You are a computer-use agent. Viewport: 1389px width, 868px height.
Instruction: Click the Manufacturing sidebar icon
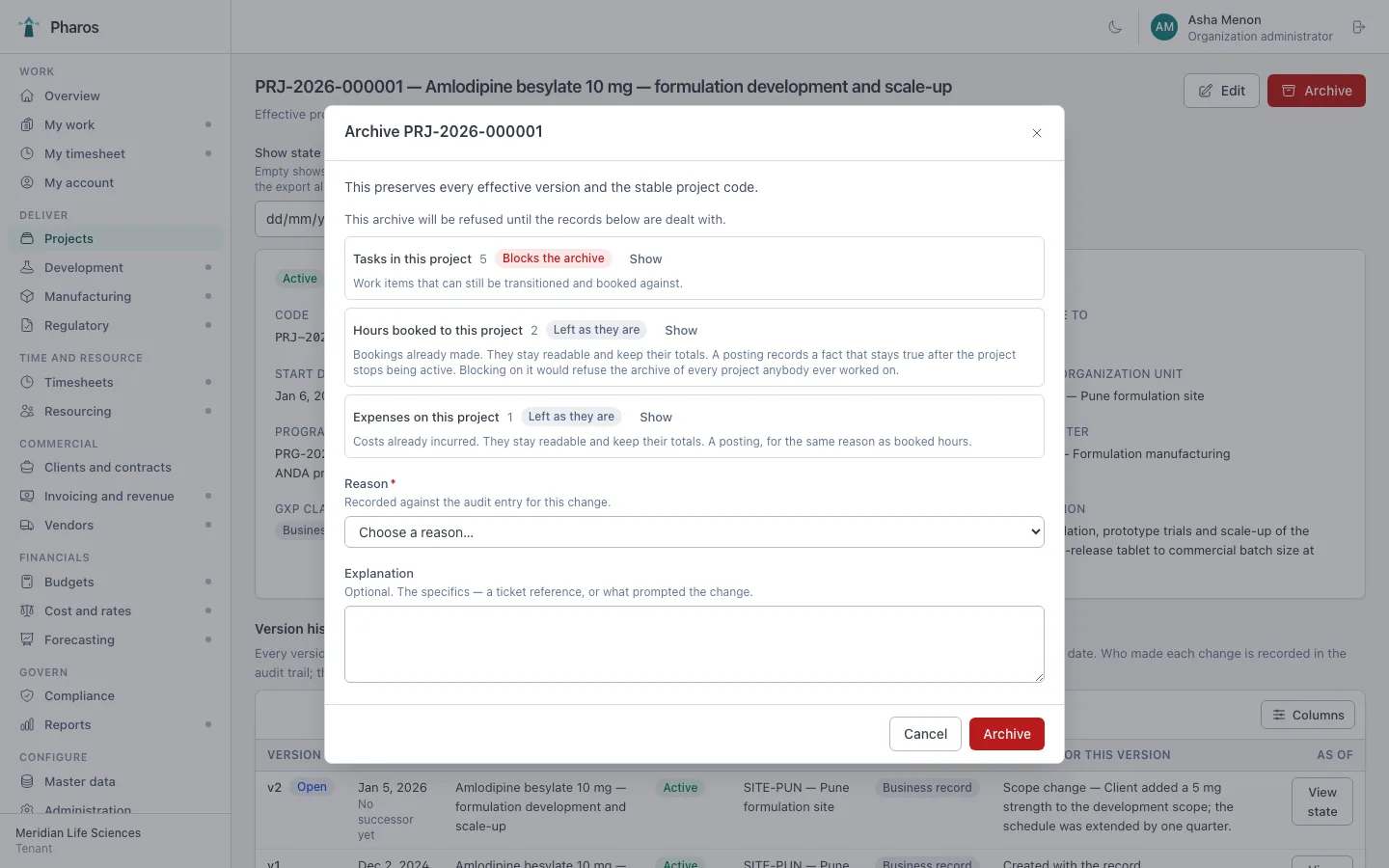point(27,297)
